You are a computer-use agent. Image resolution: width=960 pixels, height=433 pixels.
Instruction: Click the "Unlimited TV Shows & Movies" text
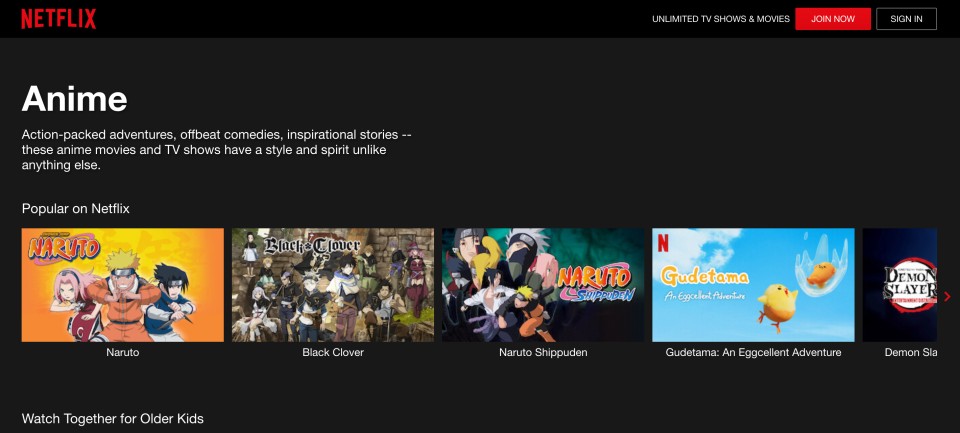tap(721, 19)
